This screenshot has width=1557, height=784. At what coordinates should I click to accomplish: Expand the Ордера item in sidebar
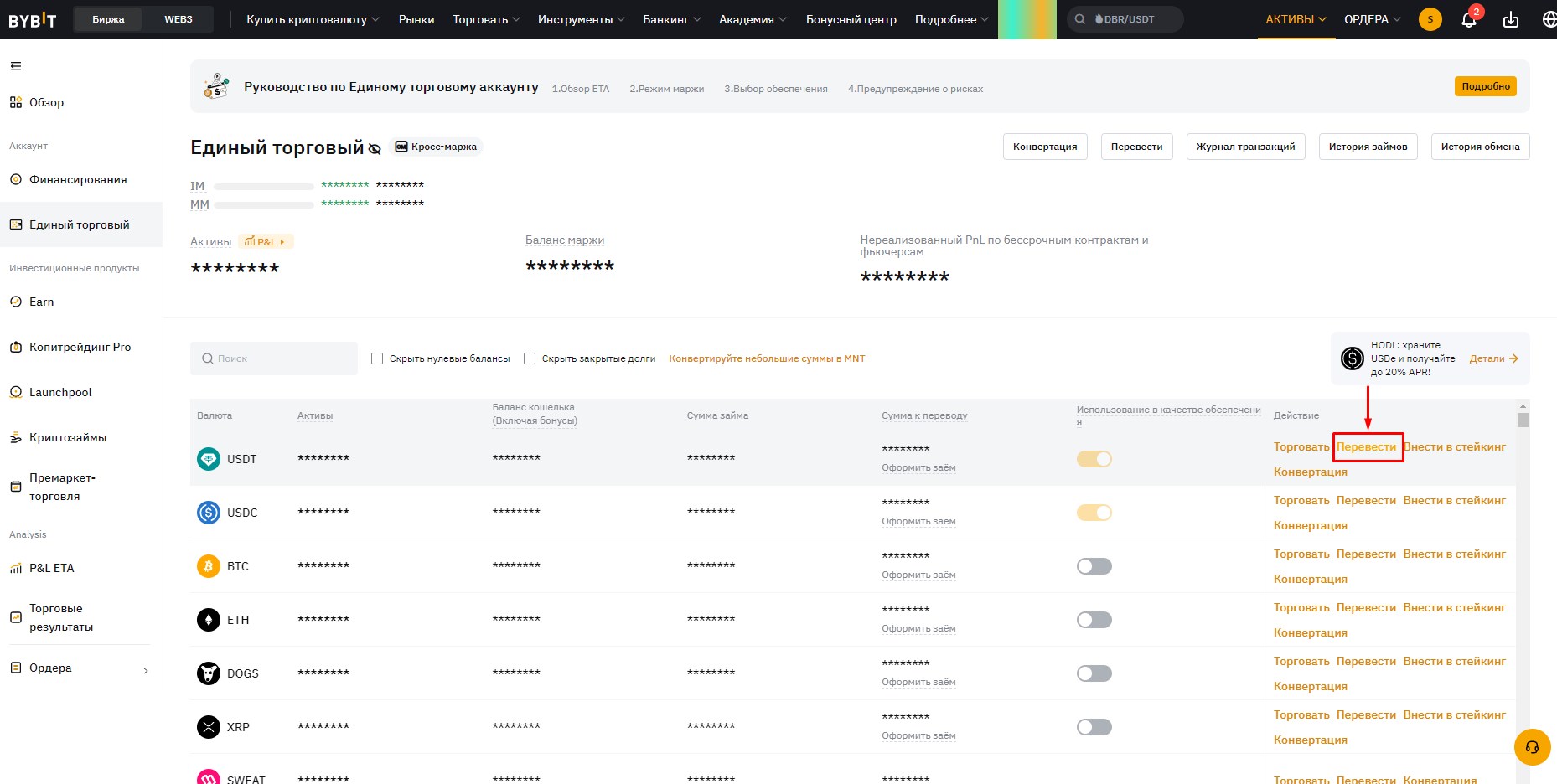tap(80, 668)
